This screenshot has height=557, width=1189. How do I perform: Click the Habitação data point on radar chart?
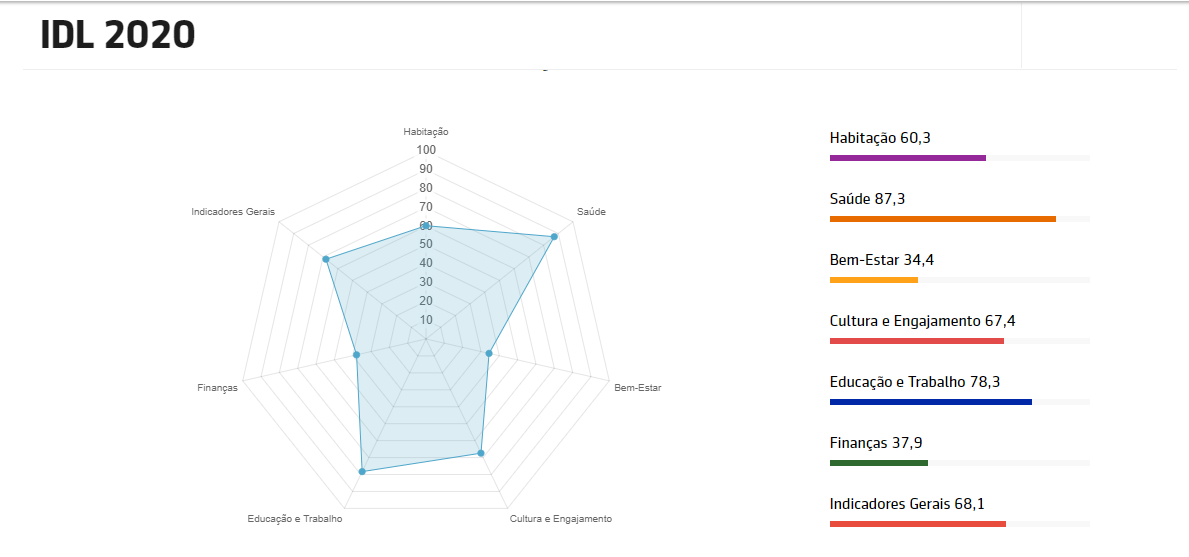(426, 226)
